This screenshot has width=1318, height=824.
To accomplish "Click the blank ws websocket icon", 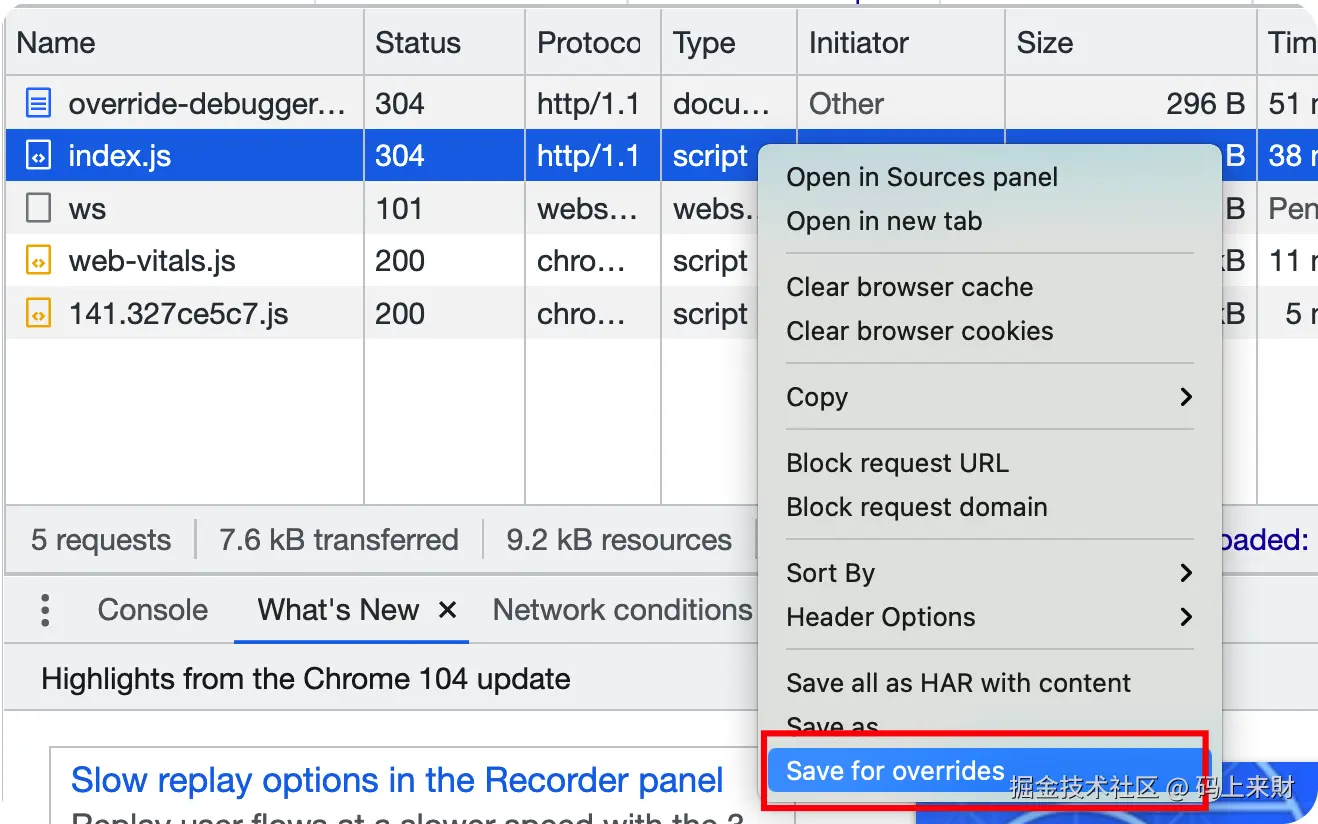I will [38, 209].
